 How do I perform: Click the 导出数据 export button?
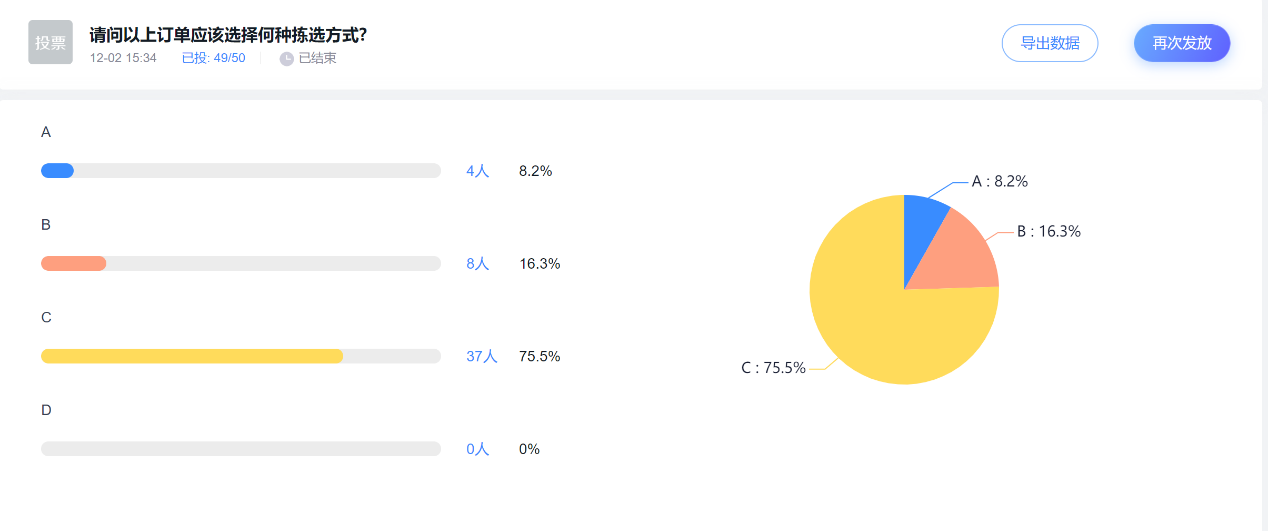coord(1049,43)
